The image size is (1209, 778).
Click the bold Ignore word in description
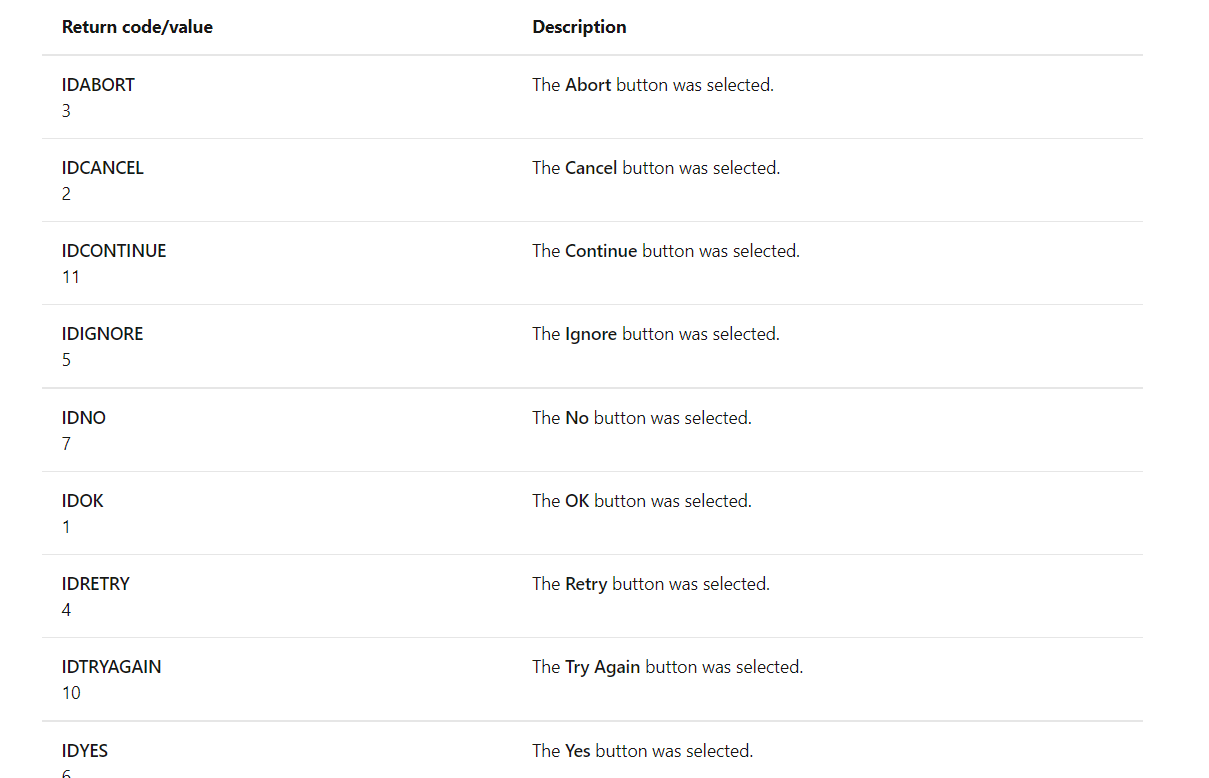pos(591,334)
